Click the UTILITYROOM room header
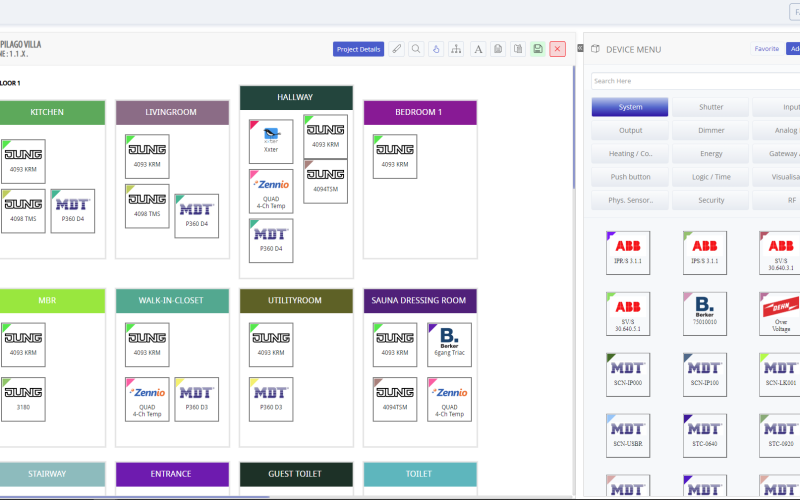The height and width of the screenshot is (500, 800). (x=296, y=301)
